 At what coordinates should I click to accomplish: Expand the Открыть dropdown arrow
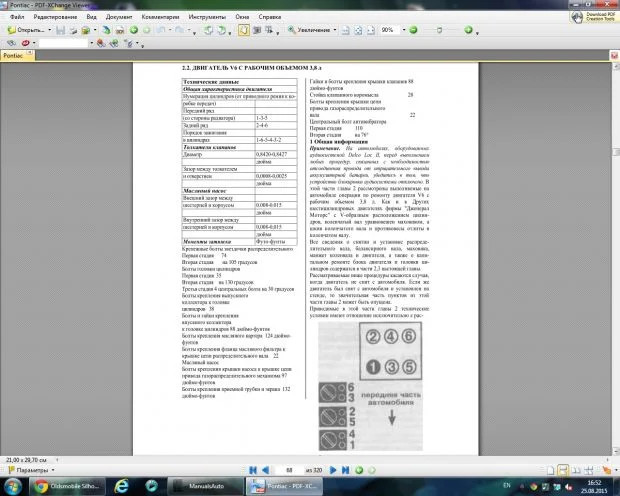pos(49,31)
